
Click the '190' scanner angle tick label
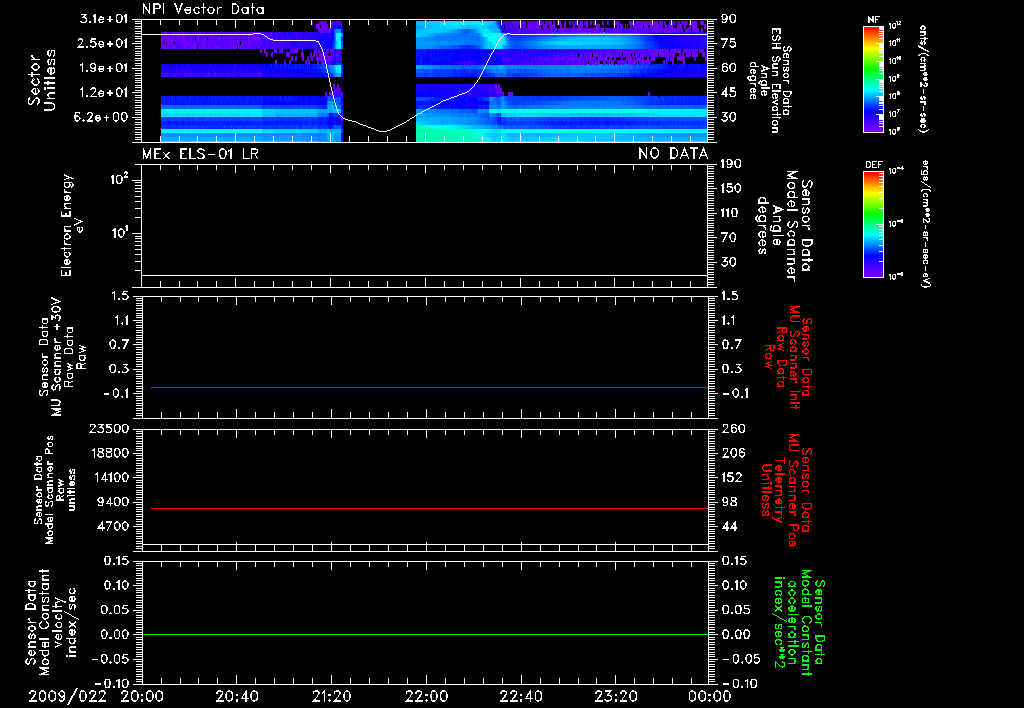tap(731, 164)
